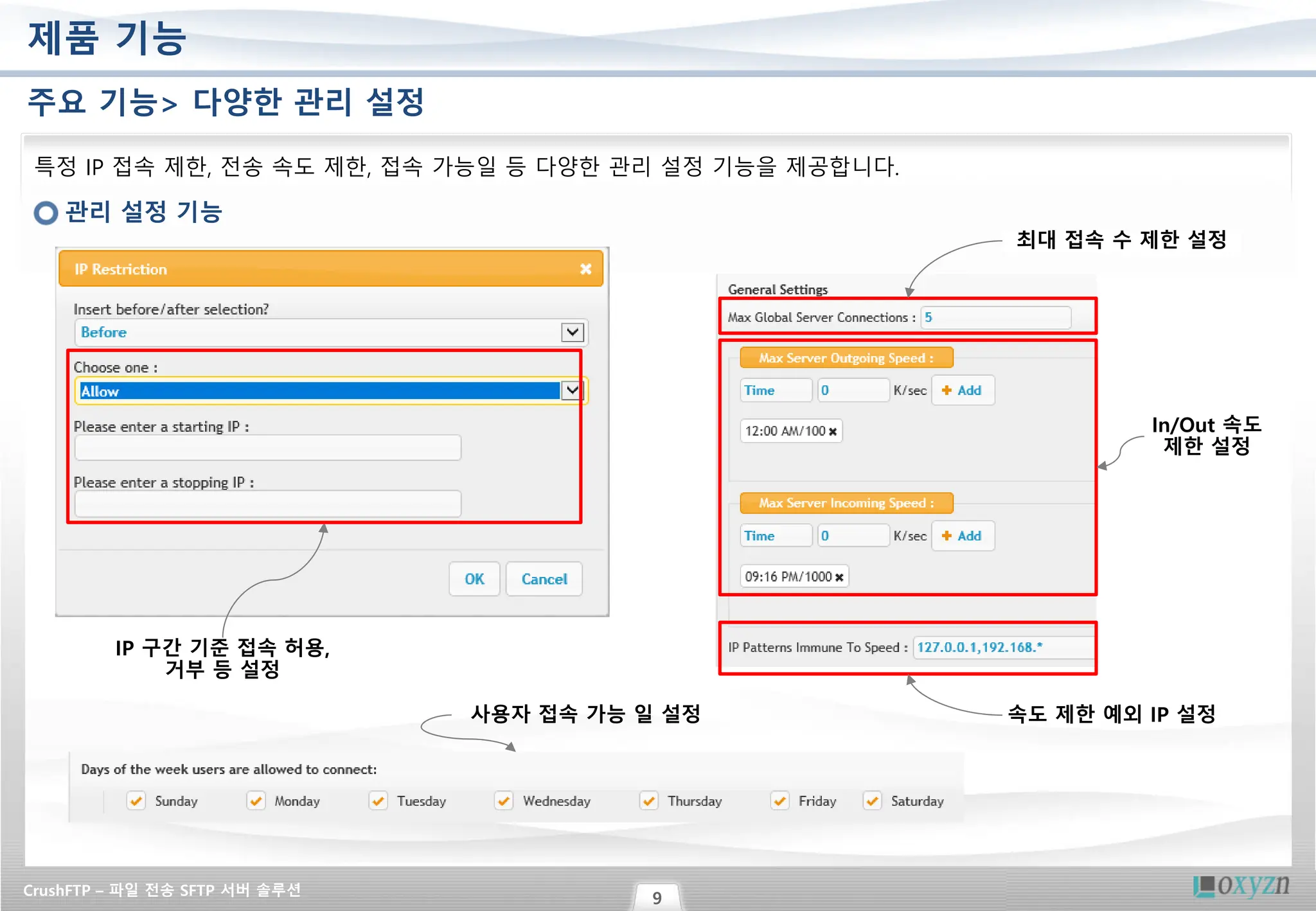Click the Max Server Outgoing Speed header
Screen dimensions: 1316x911
846,358
